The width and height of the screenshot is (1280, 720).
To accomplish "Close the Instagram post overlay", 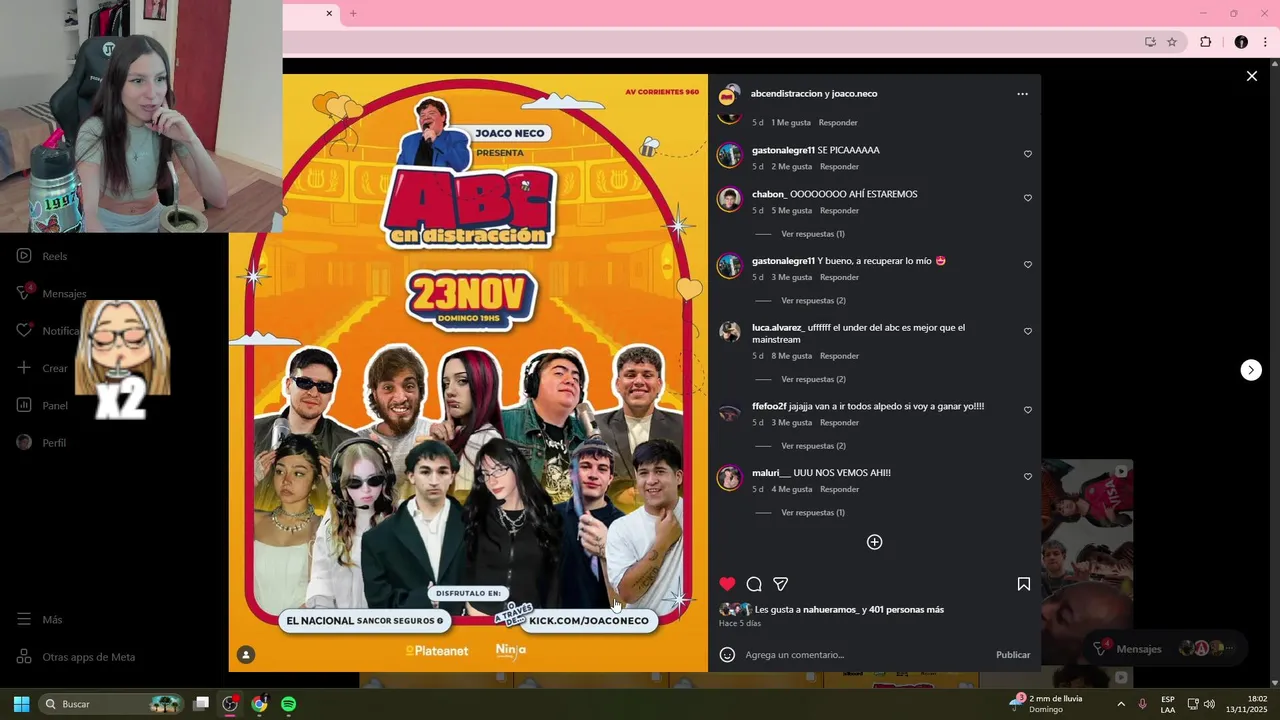I will pos(1251,76).
